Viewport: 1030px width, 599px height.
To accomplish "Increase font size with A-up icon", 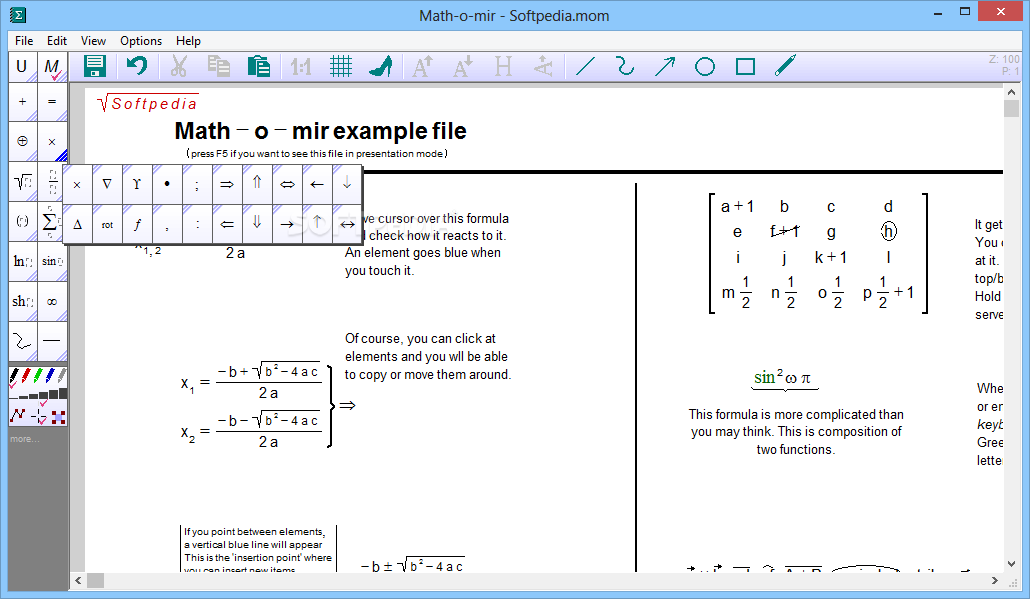I will [x=422, y=66].
